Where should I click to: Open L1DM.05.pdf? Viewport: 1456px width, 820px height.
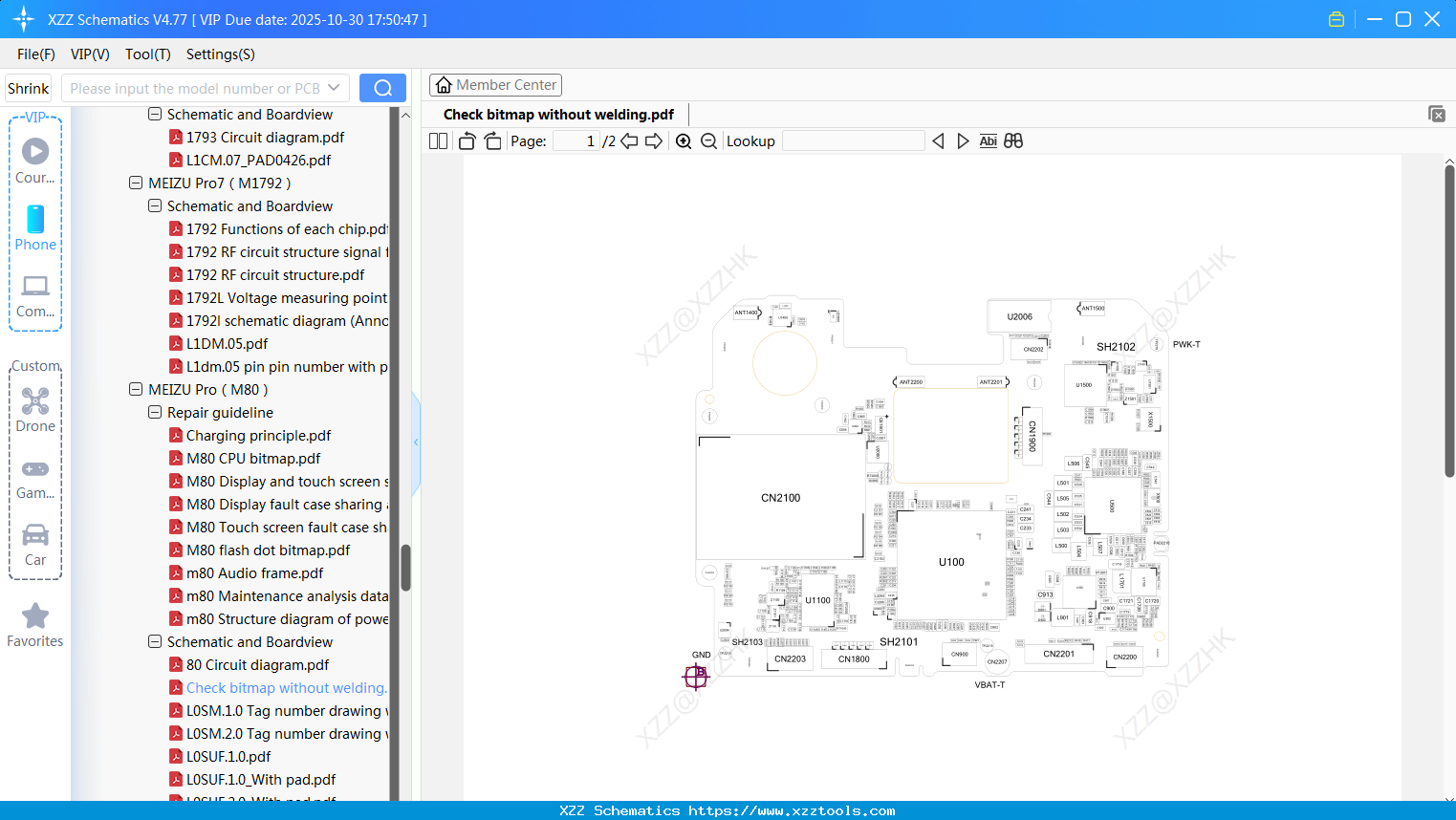[x=227, y=343]
